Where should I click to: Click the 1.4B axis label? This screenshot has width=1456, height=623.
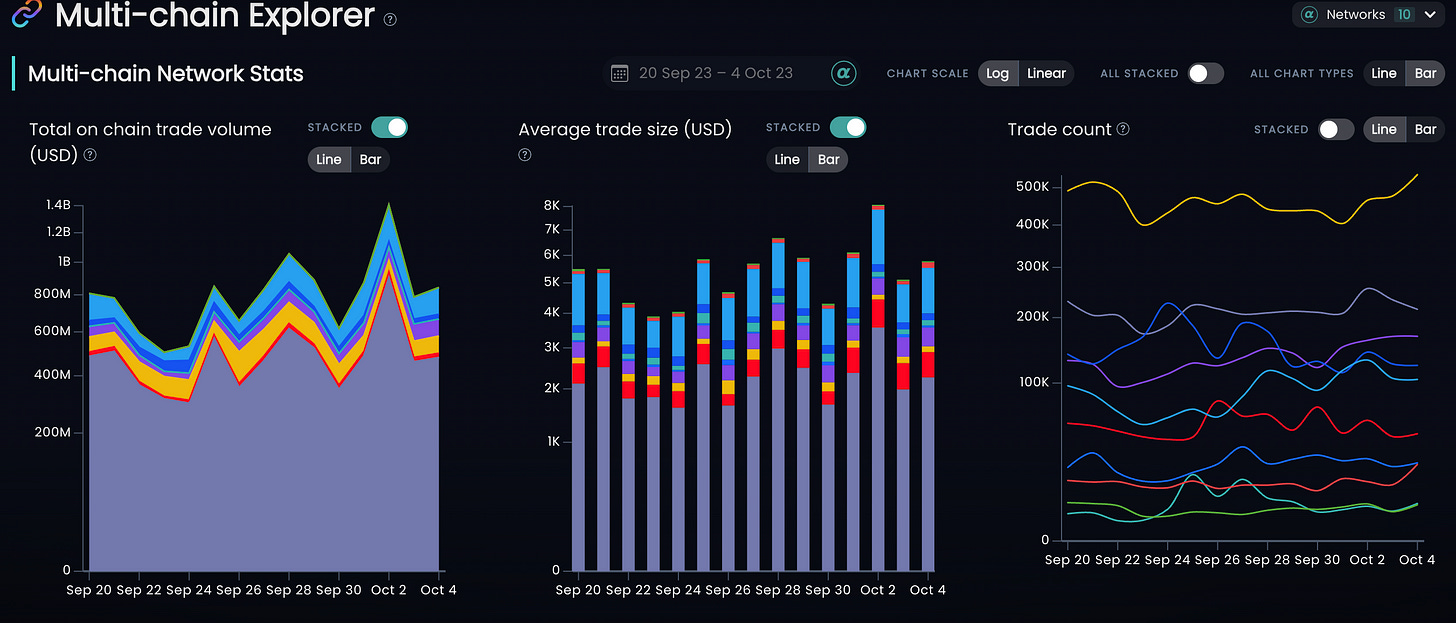58,205
